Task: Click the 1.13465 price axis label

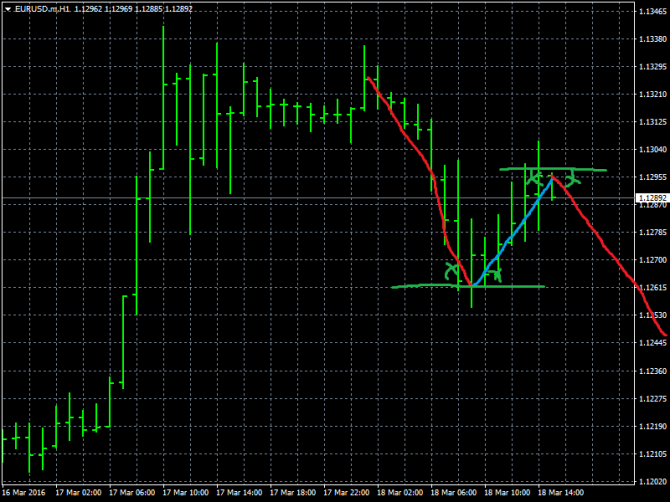Action: pos(652,12)
